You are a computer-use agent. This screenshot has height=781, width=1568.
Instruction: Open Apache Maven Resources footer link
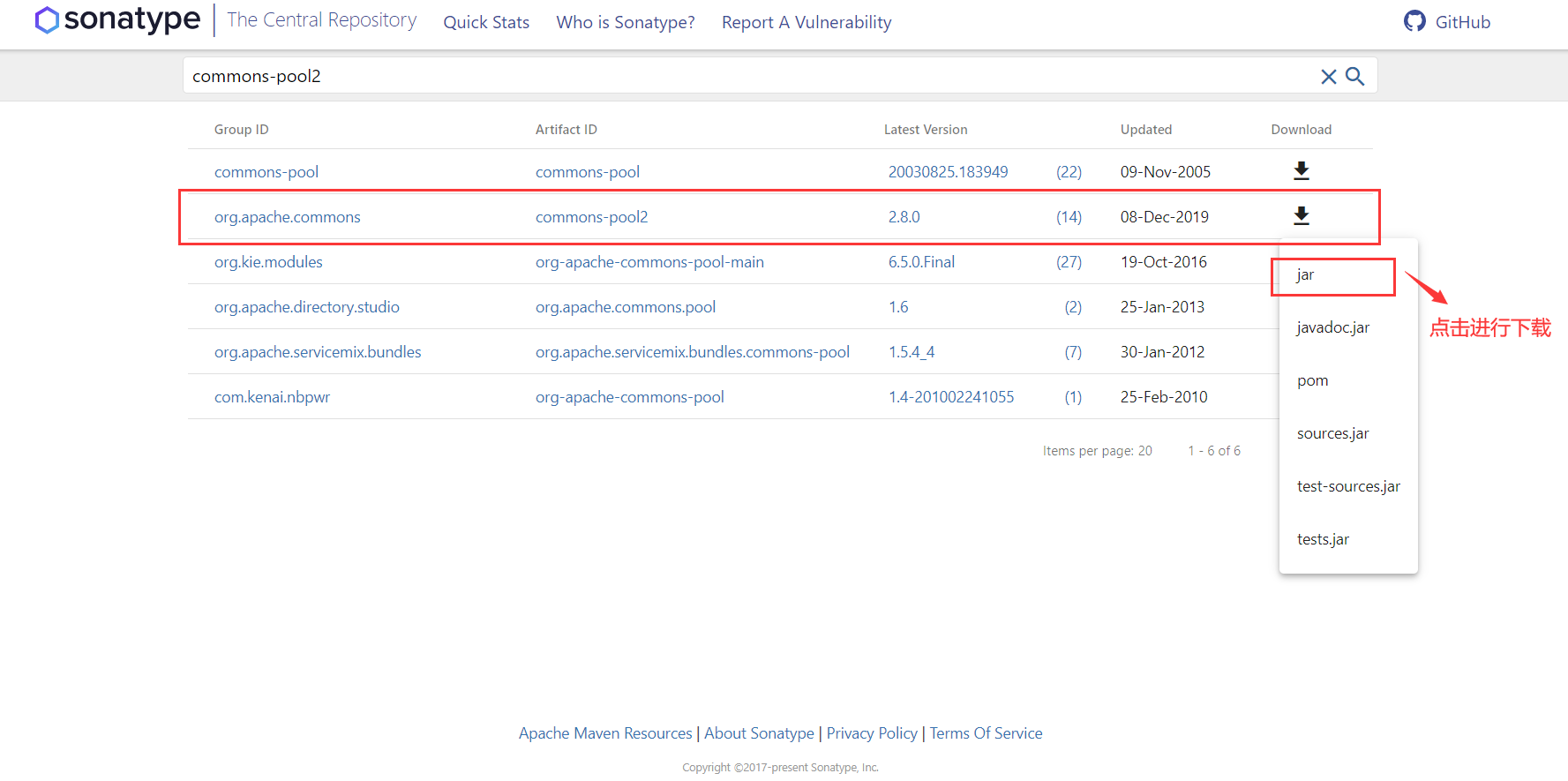tap(605, 733)
